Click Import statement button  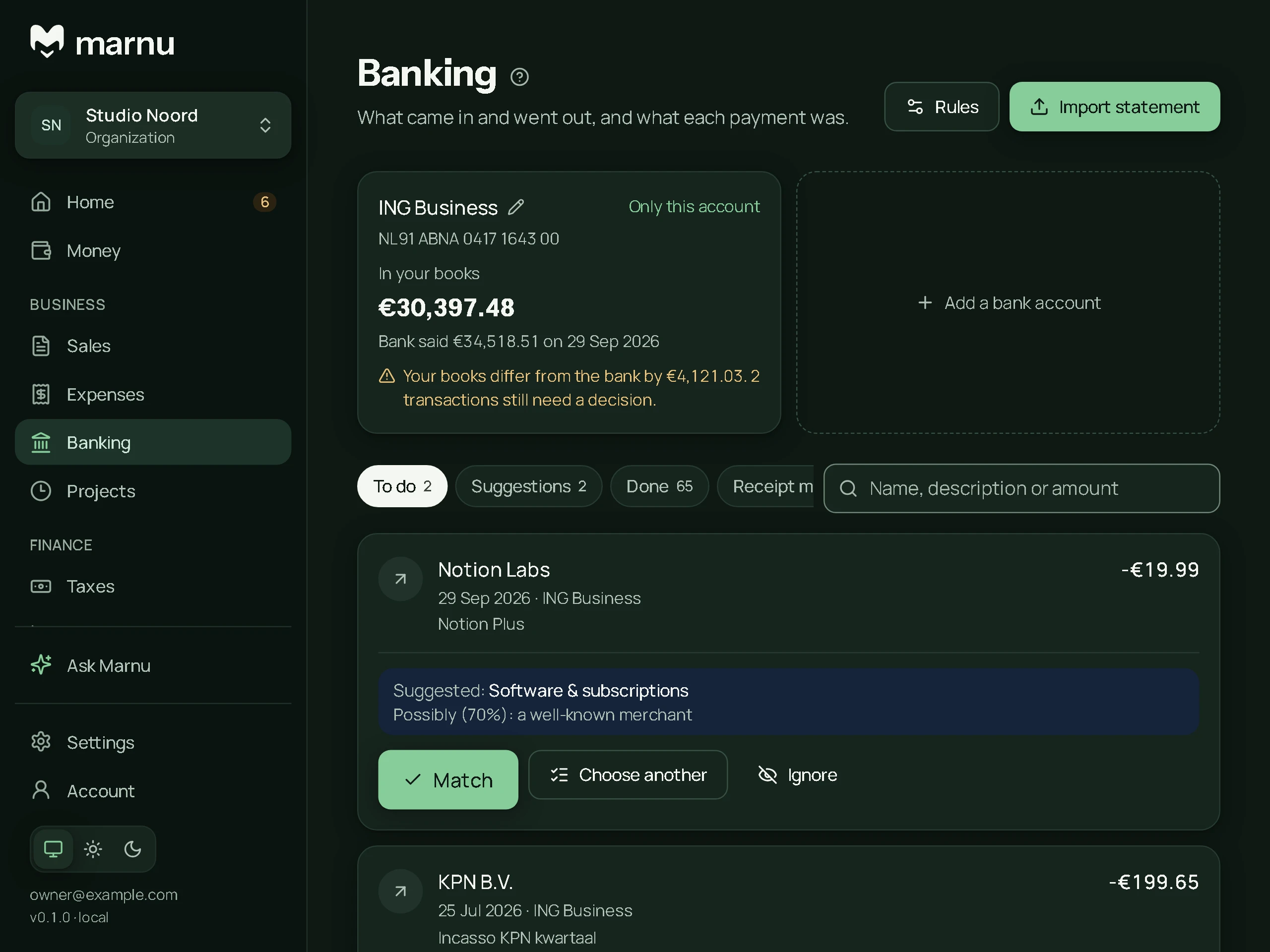[1114, 107]
